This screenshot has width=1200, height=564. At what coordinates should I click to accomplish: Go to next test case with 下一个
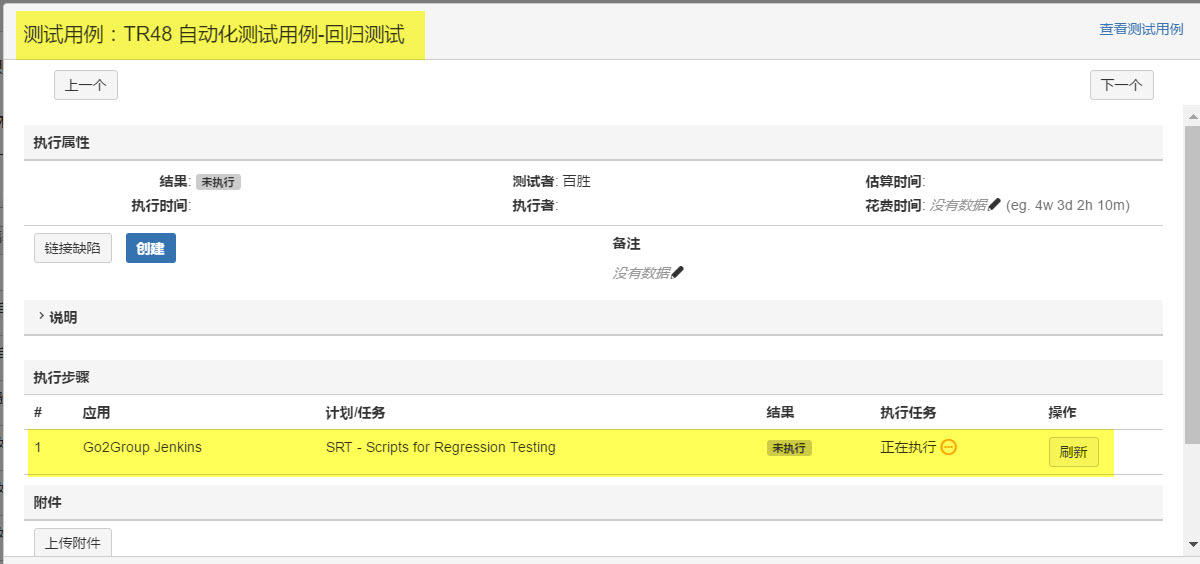click(x=1121, y=85)
